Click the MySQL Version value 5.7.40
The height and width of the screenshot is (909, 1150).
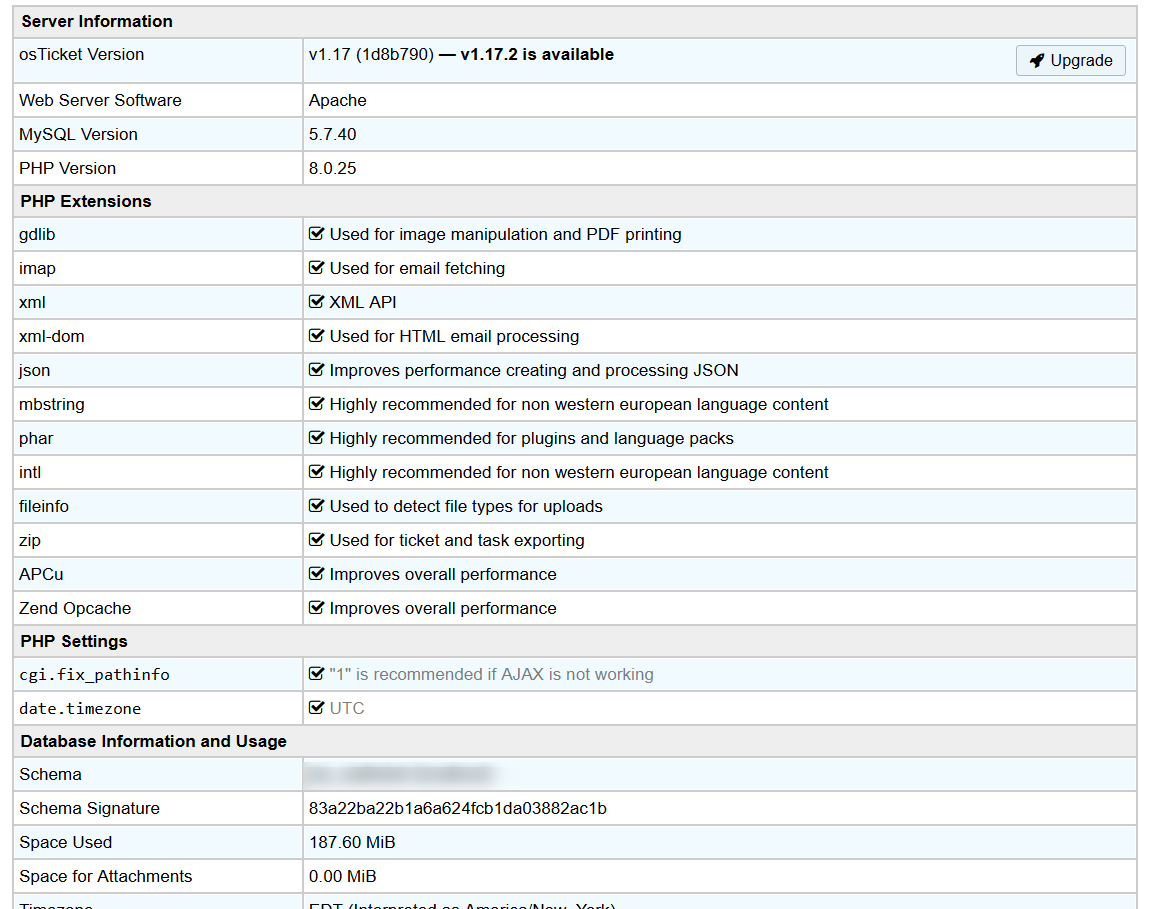332,134
